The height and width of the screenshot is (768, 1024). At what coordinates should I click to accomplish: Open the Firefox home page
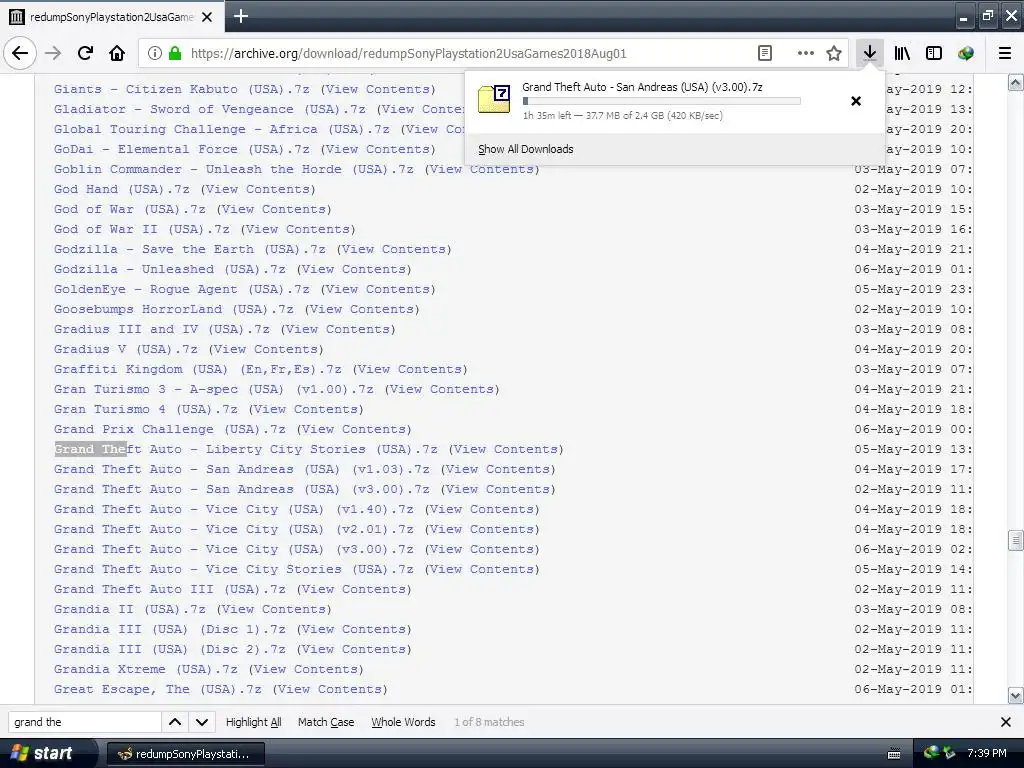[x=117, y=53]
